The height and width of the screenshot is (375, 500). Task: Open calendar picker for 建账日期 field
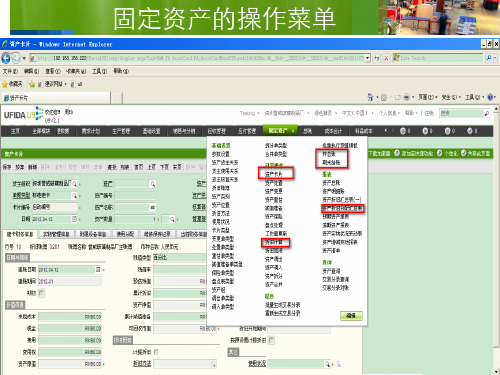pyautogui.click(x=98, y=269)
